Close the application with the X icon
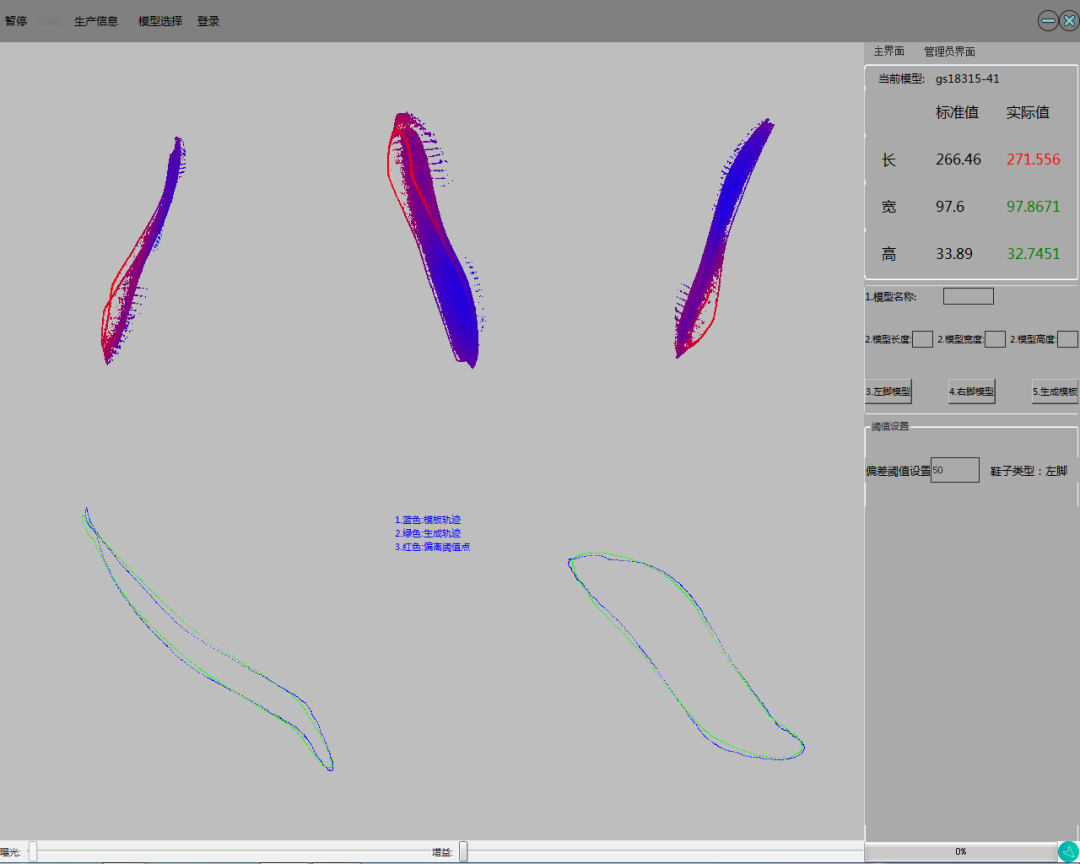Image resolution: width=1080 pixels, height=864 pixels. coord(1069,20)
